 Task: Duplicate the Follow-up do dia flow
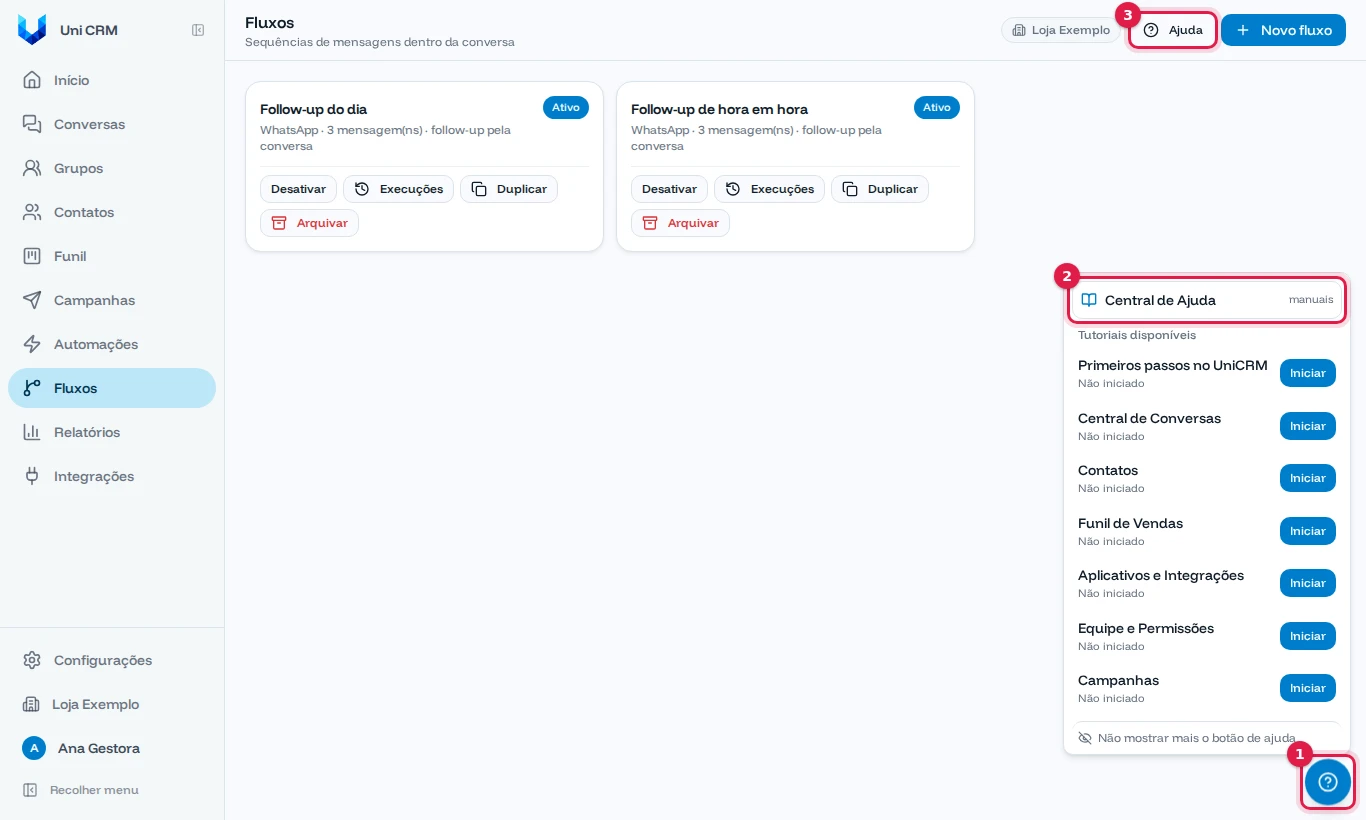click(509, 189)
